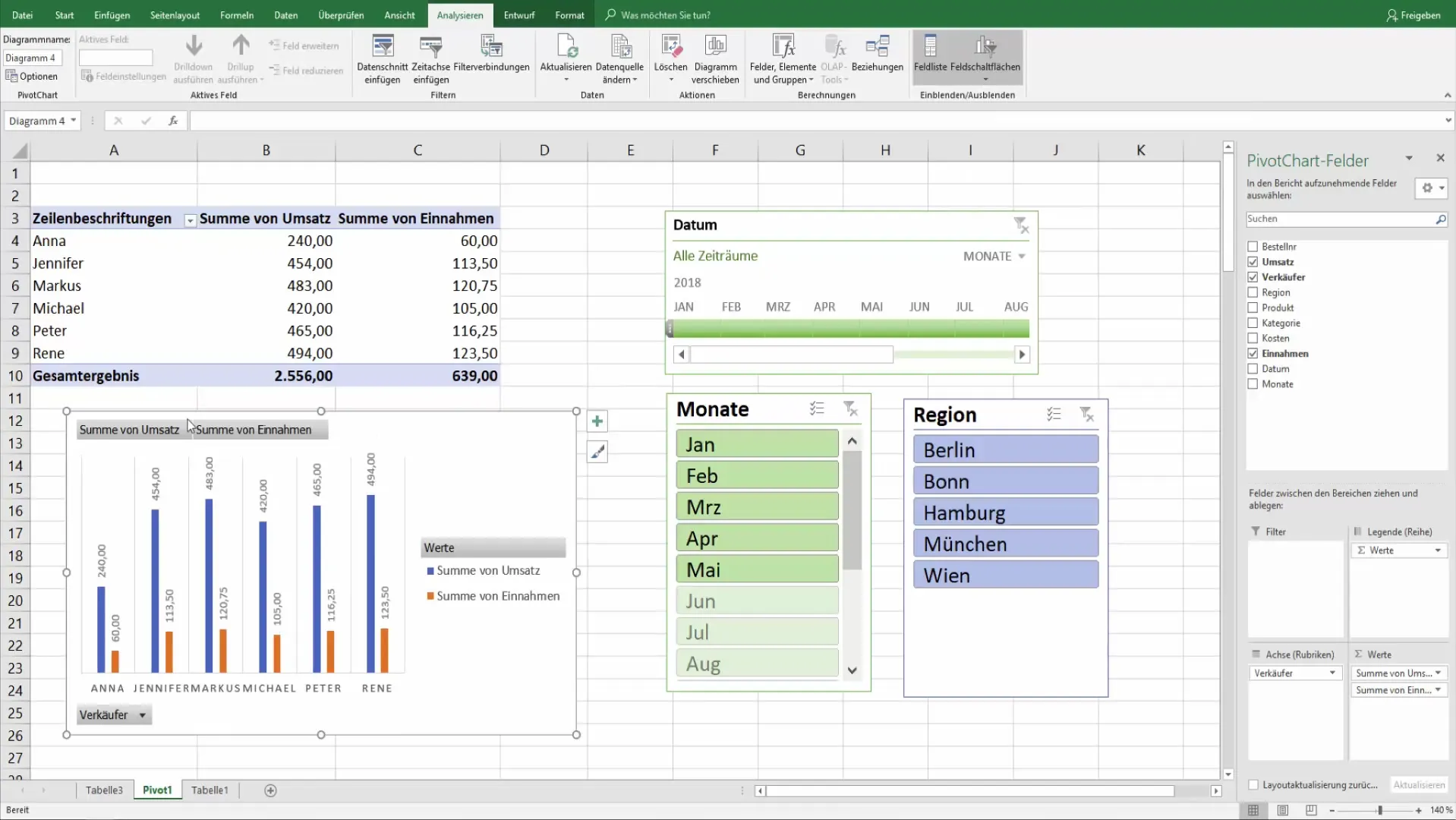Click Summe von Umsatz chart field button
The width and height of the screenshot is (1456, 820).
point(129,430)
